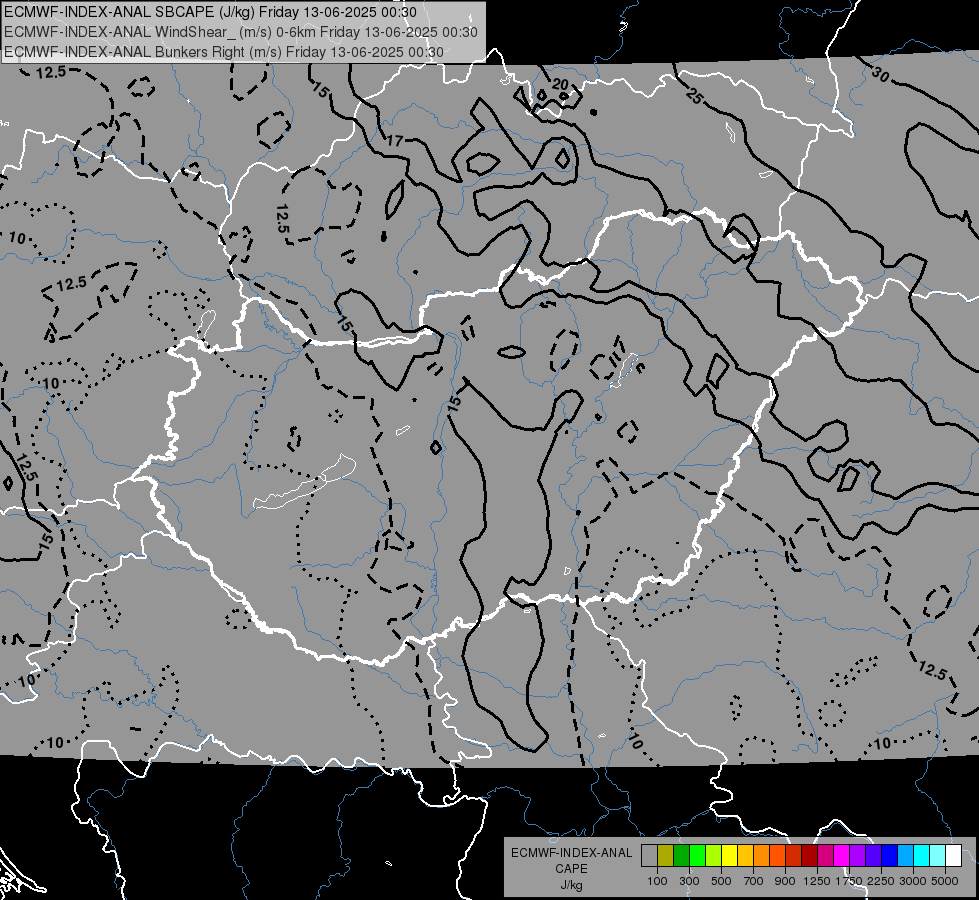
Task: Select the WindShear 0-6km header line
Action: pos(240,32)
